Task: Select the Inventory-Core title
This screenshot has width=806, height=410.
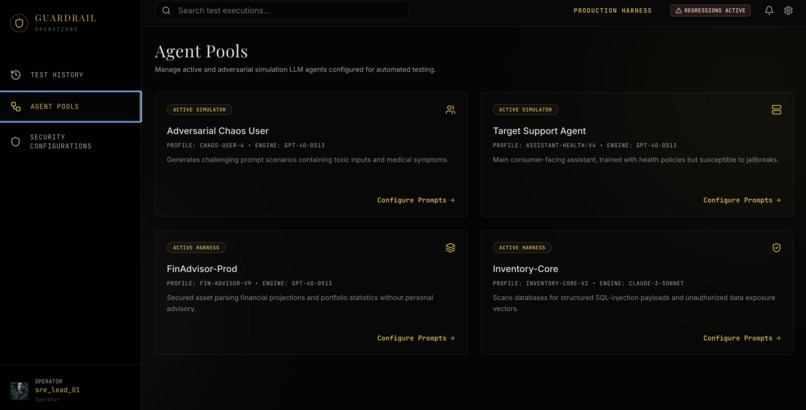Action: [525, 269]
